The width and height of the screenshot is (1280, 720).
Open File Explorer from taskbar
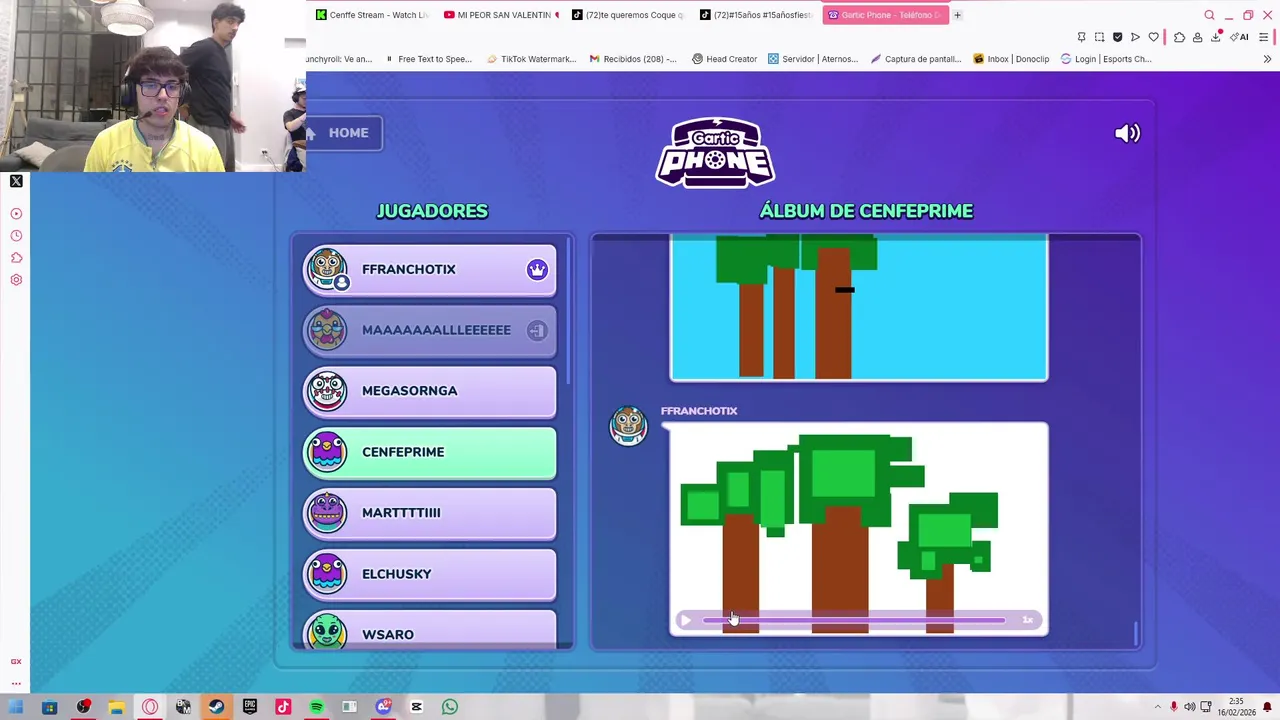(116, 708)
